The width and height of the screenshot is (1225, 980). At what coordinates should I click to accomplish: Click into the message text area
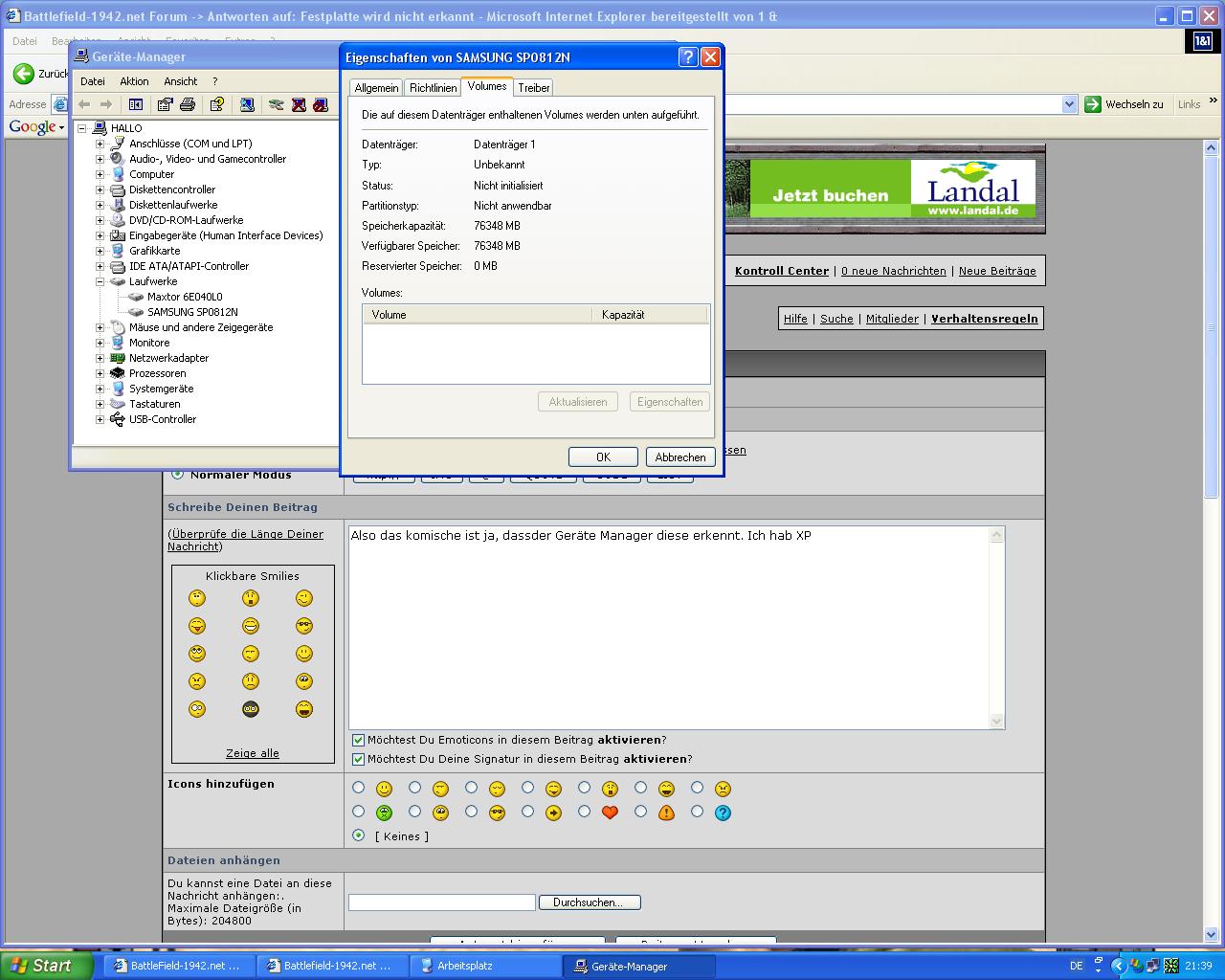pyautogui.click(x=670, y=627)
